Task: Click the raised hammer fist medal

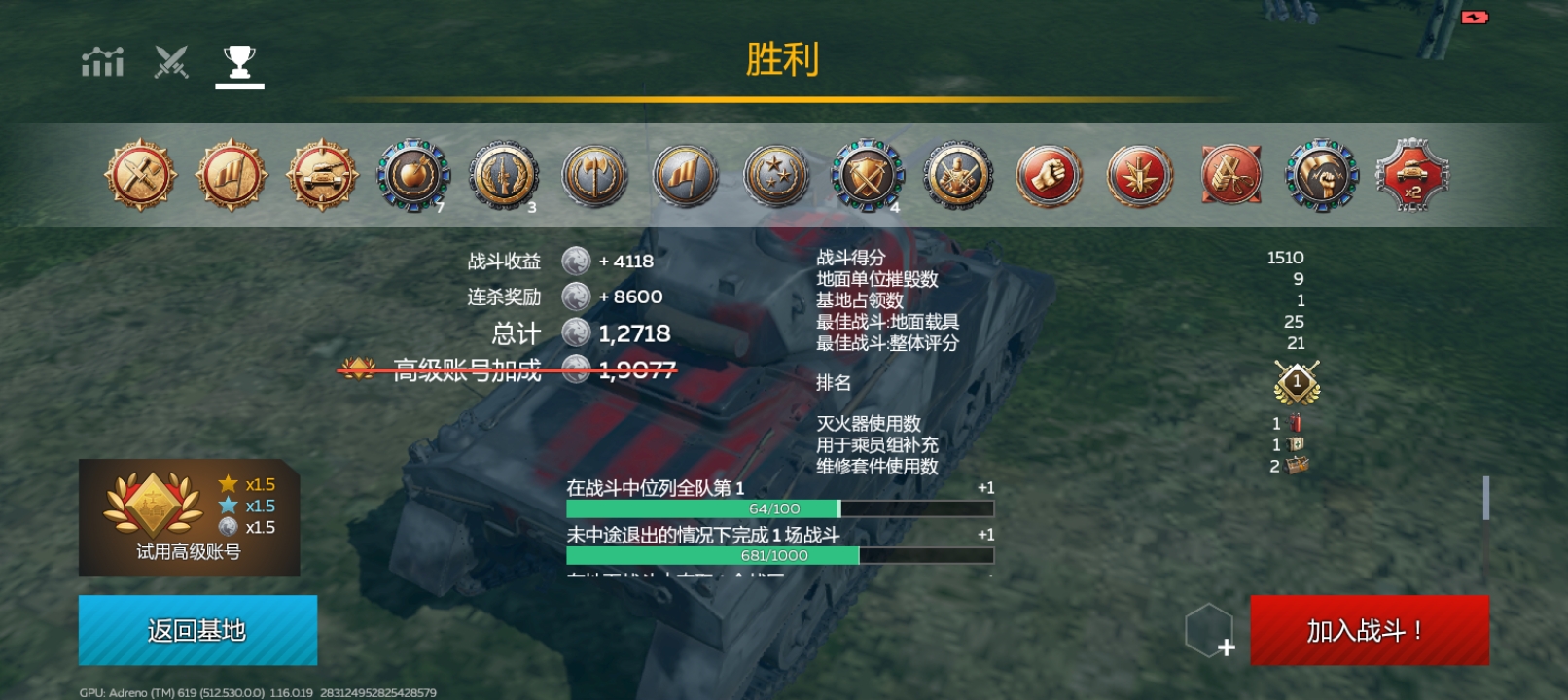Action: click(x=1321, y=176)
